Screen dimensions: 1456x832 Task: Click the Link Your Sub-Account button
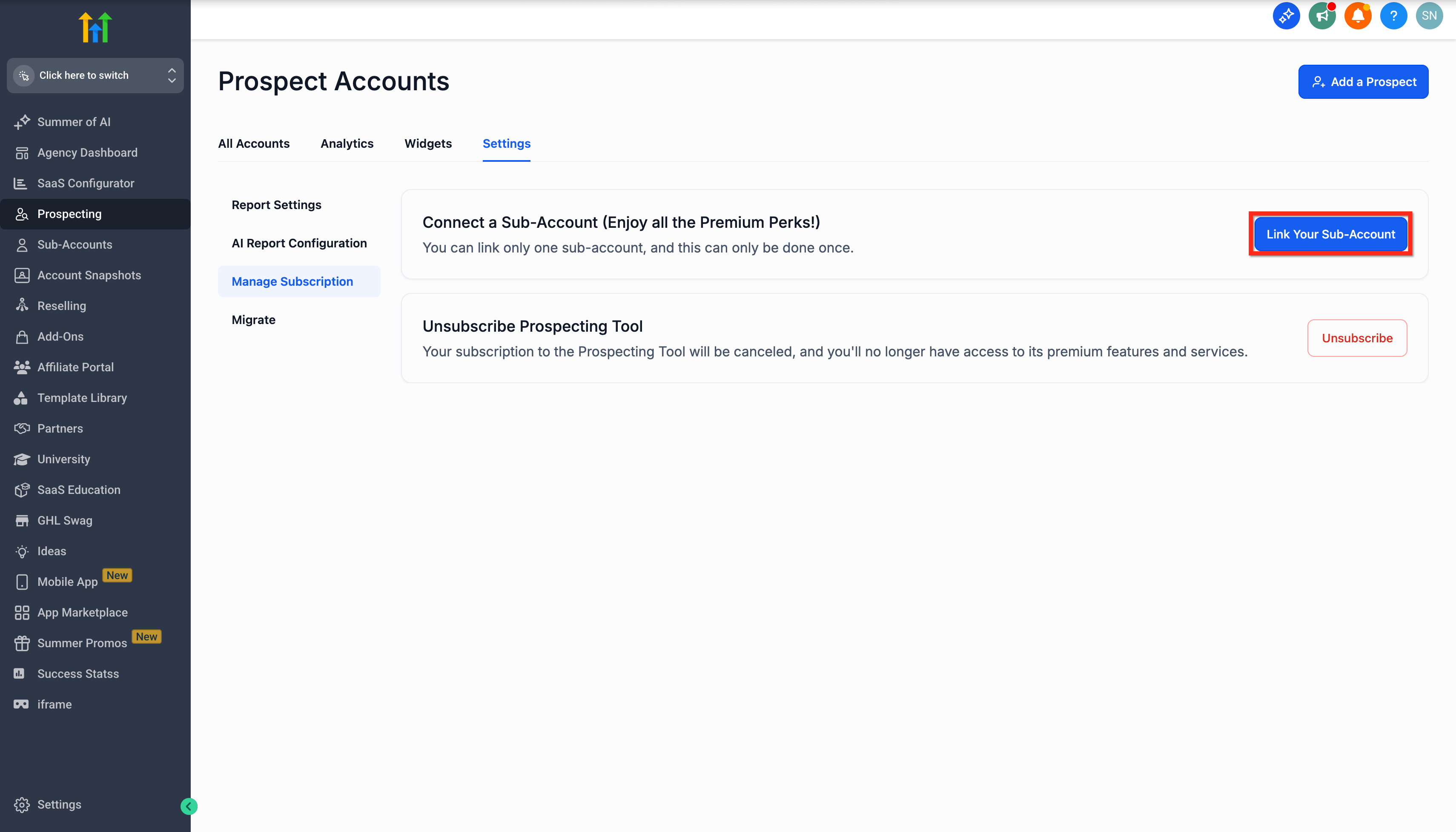click(x=1330, y=234)
